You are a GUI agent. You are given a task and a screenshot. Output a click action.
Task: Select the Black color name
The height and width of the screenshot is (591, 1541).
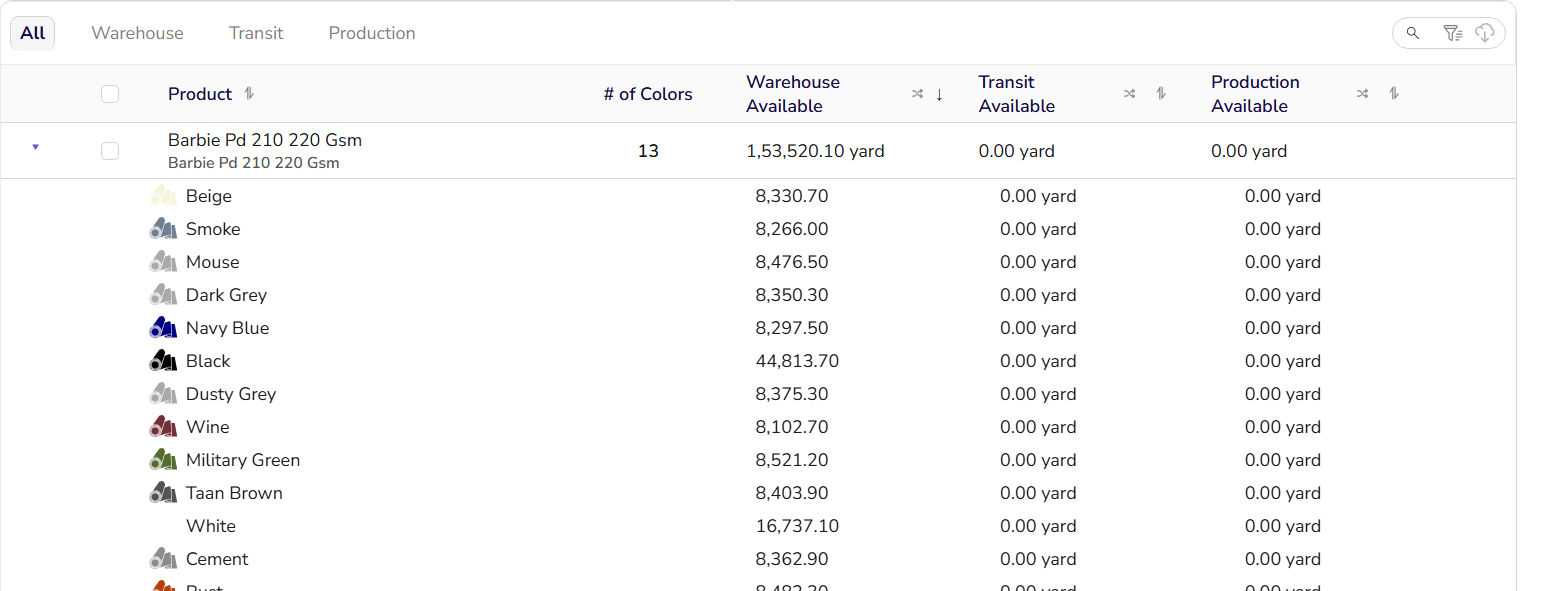pos(208,361)
